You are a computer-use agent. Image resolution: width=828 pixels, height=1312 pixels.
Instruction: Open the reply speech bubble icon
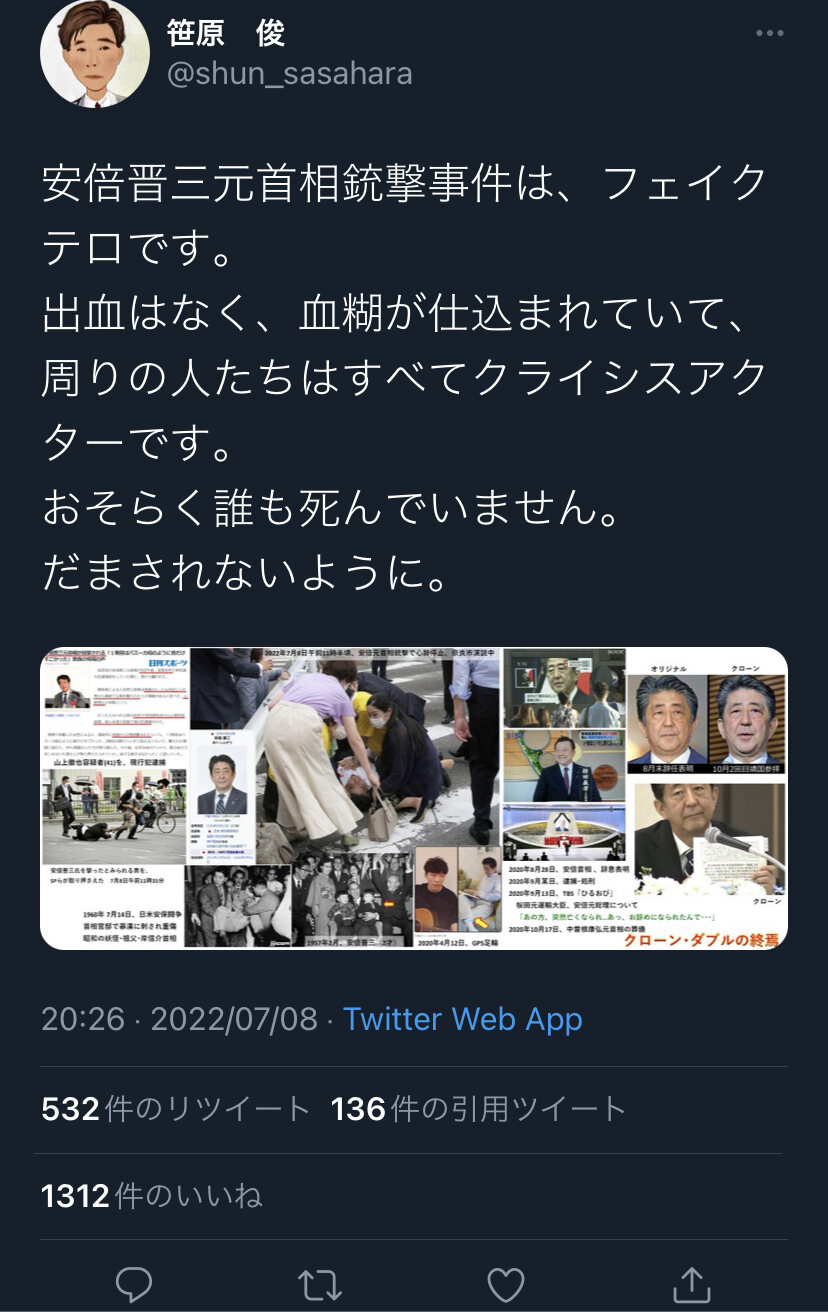click(x=133, y=1283)
